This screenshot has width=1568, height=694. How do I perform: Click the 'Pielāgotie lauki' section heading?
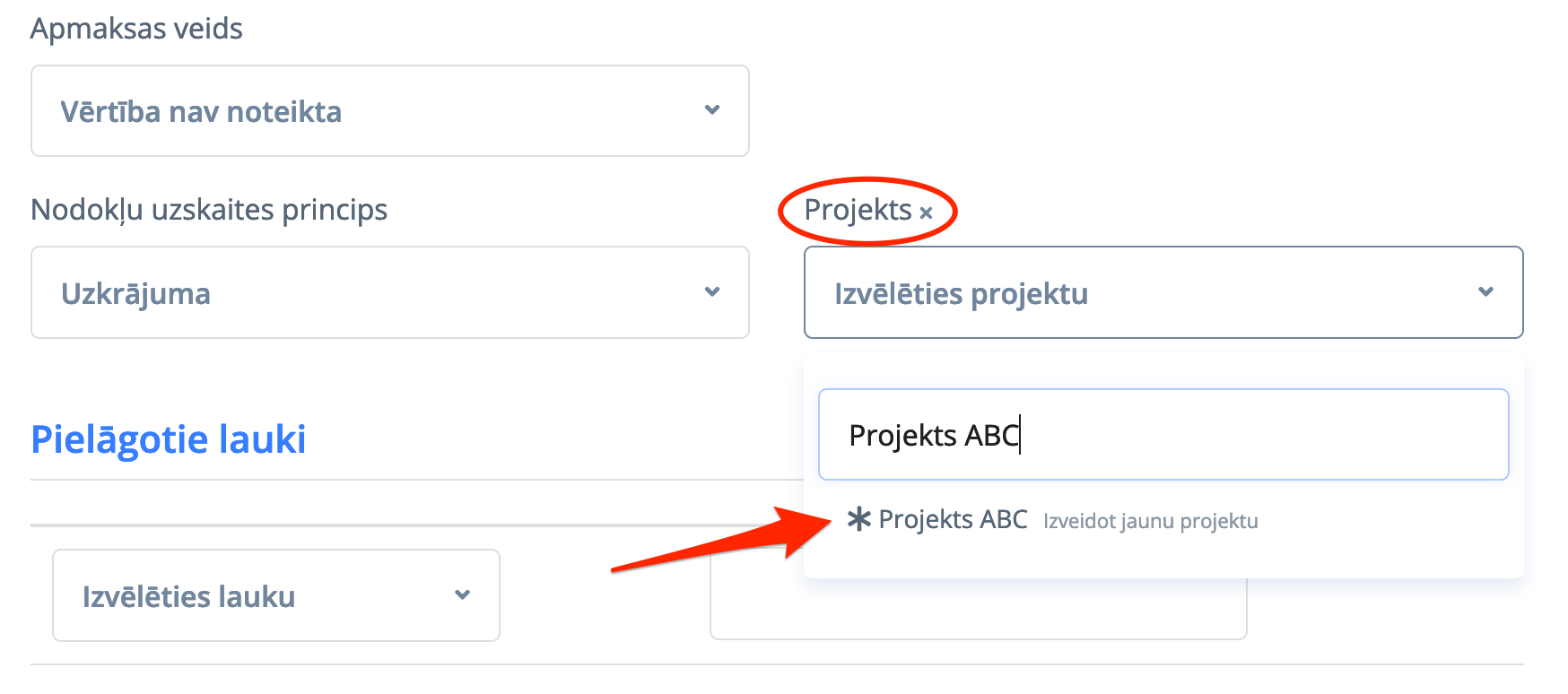(x=169, y=440)
